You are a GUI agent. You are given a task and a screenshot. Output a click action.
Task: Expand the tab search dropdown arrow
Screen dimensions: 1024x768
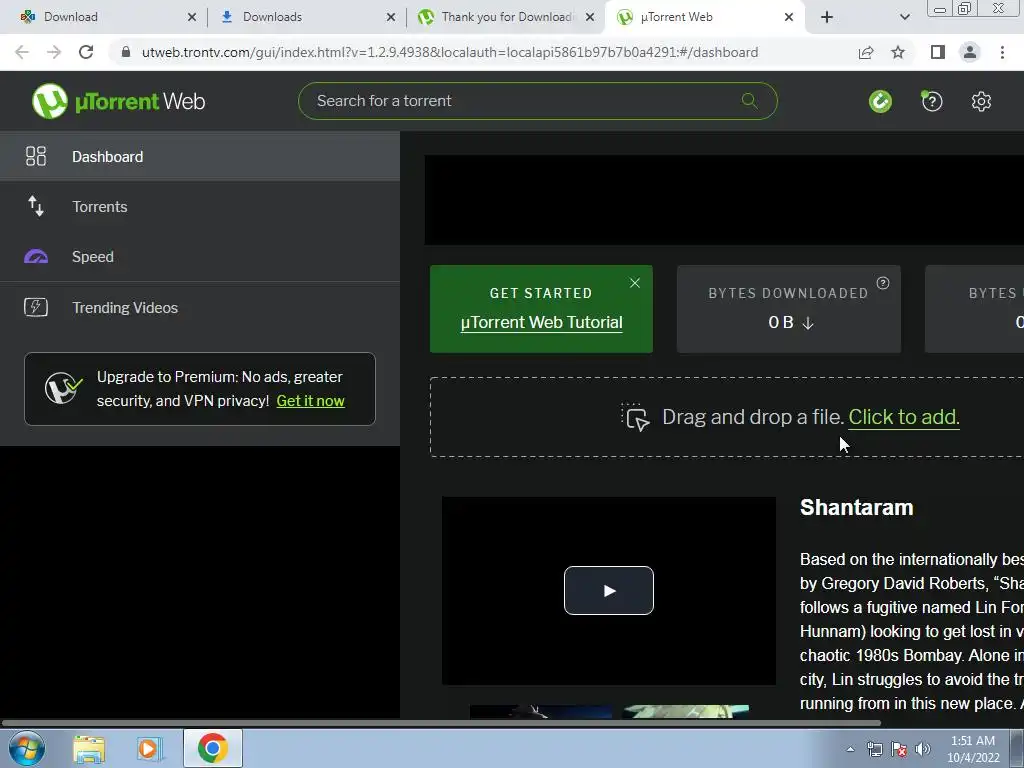[904, 17]
